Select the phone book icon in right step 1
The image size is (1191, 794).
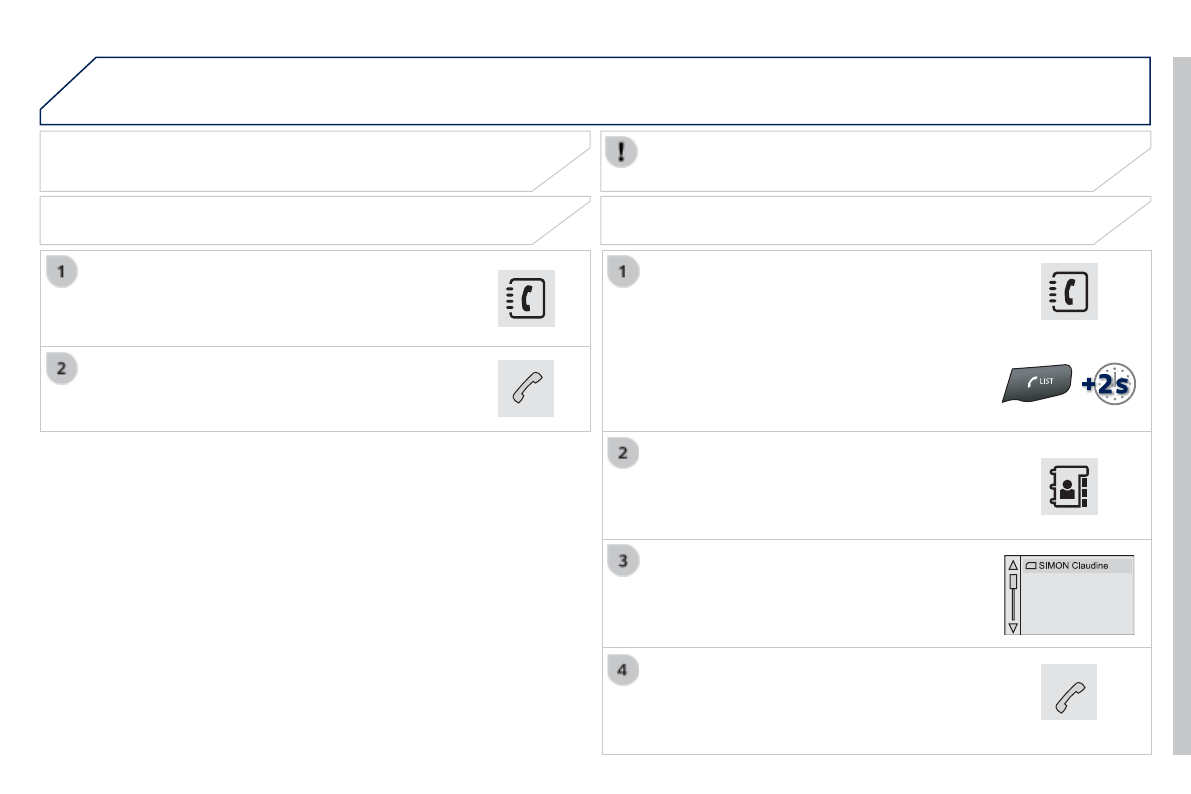pyautogui.click(x=1069, y=292)
